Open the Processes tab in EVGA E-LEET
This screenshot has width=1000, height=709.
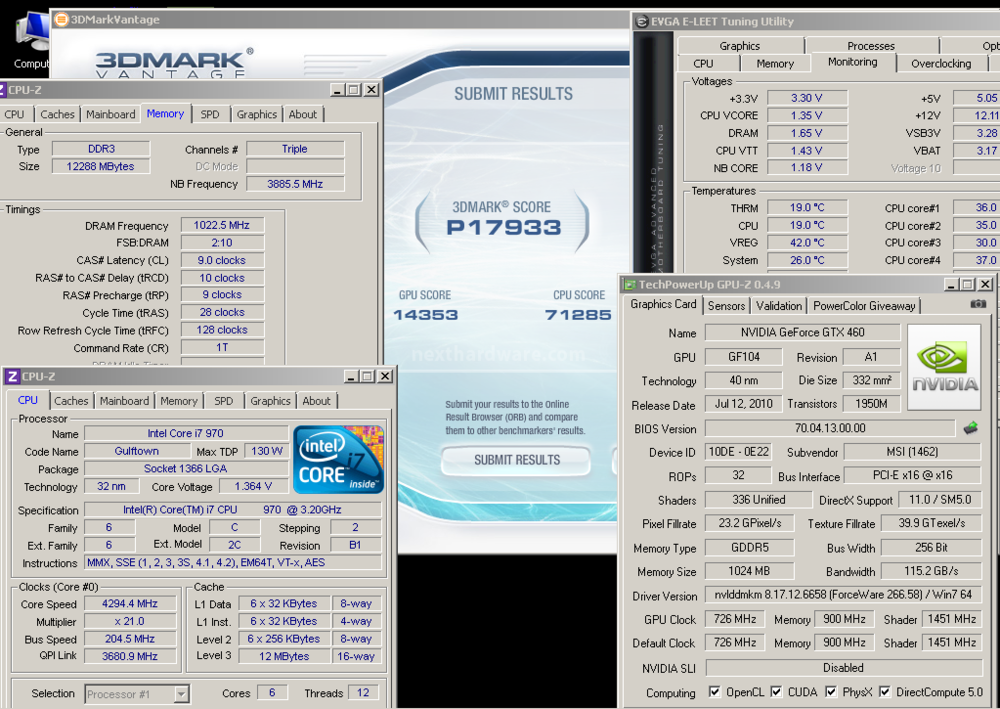[871, 46]
